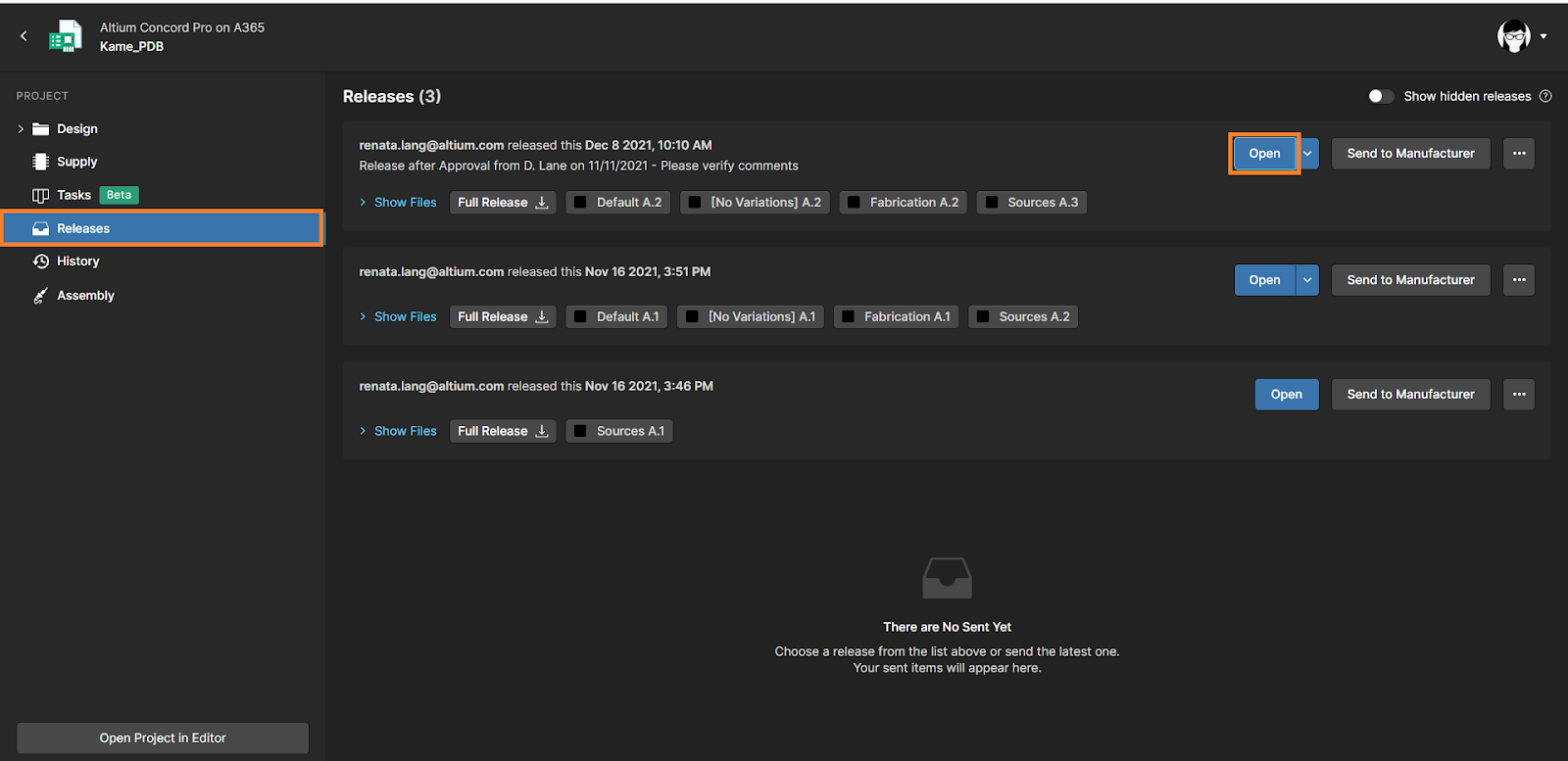The width and height of the screenshot is (1568, 761).
Task: Select Assembly in the sidebar
Action: 85,296
